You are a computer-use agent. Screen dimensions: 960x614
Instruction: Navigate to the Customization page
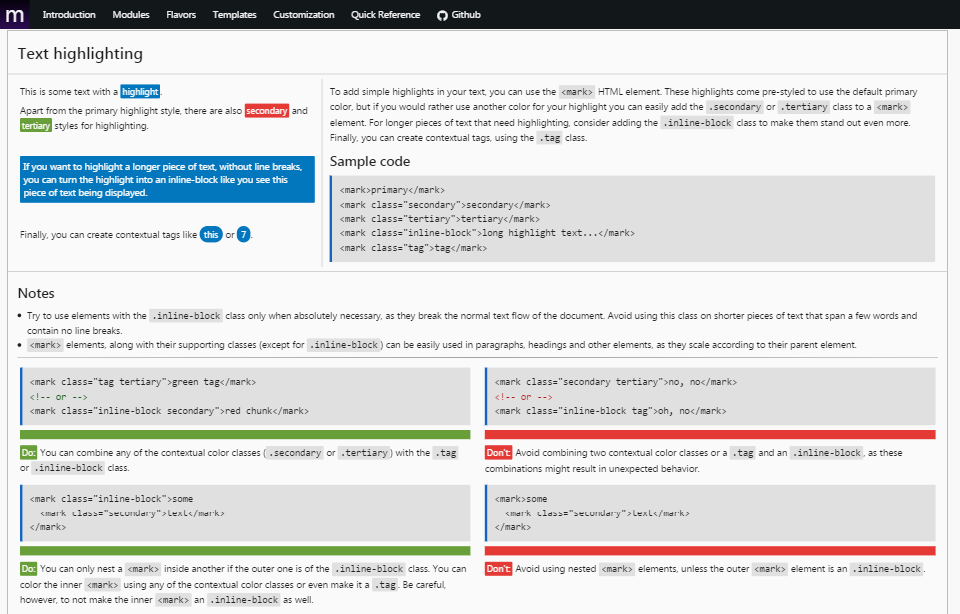pyautogui.click(x=304, y=15)
